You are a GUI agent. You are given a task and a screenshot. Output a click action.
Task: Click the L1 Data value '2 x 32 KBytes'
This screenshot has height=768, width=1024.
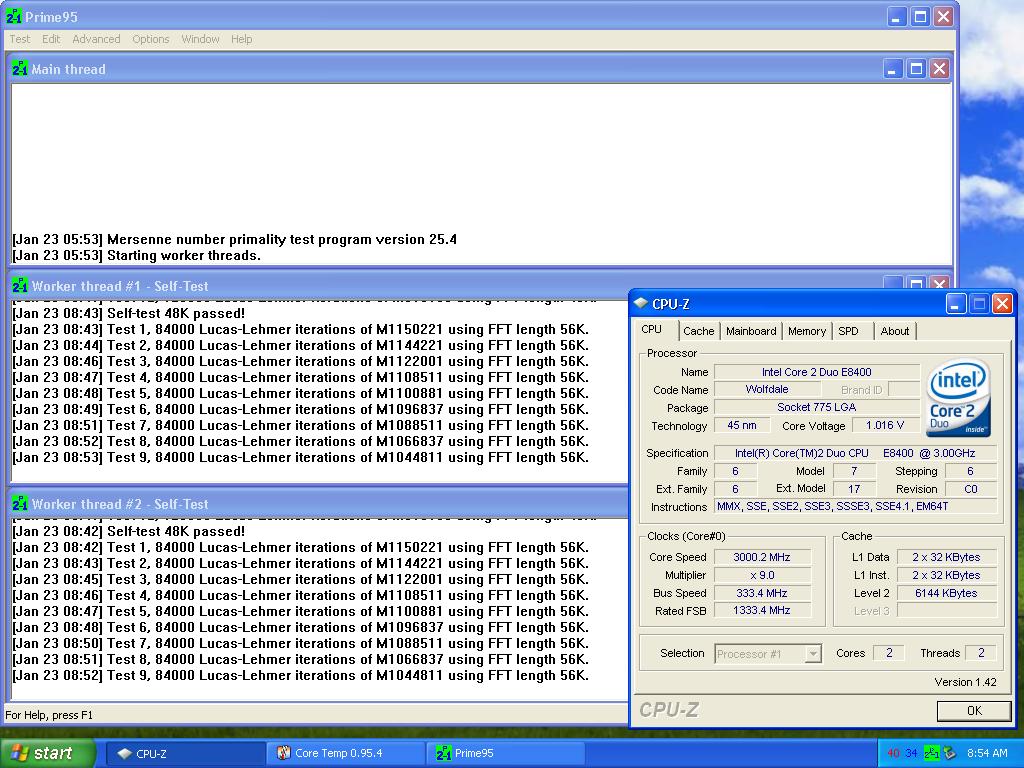946,557
